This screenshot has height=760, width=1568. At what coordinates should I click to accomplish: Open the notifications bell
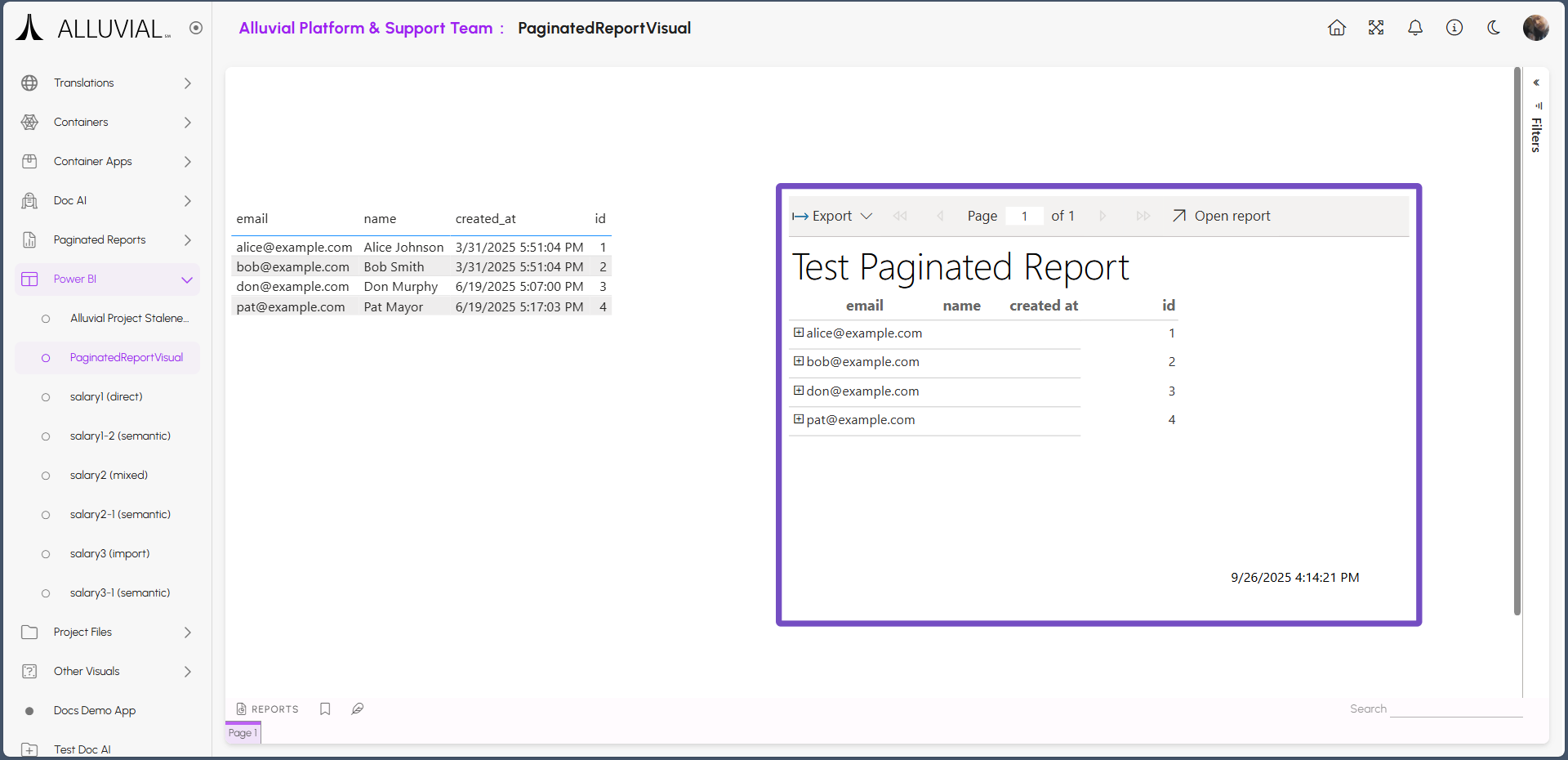coord(1415,28)
